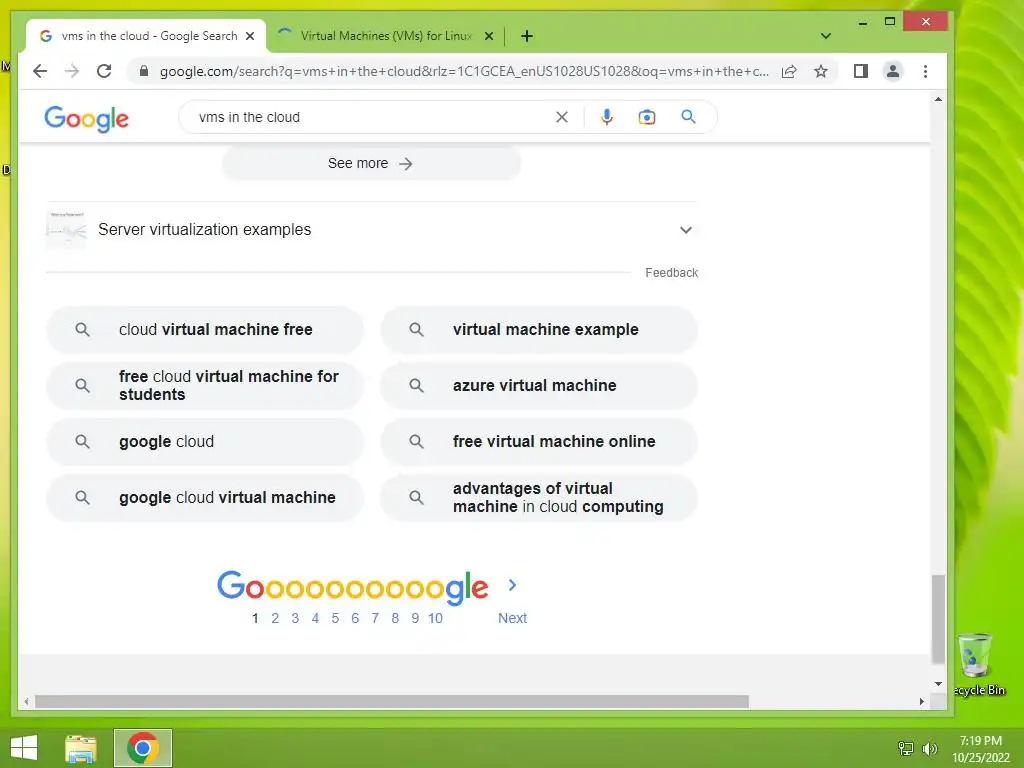Go to results page 4
Screen dimensions: 1024x768
coord(315,618)
